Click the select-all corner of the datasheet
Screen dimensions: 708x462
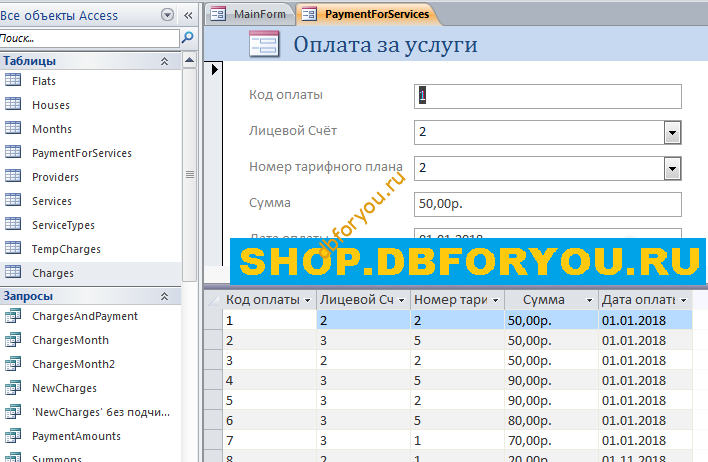point(213,300)
